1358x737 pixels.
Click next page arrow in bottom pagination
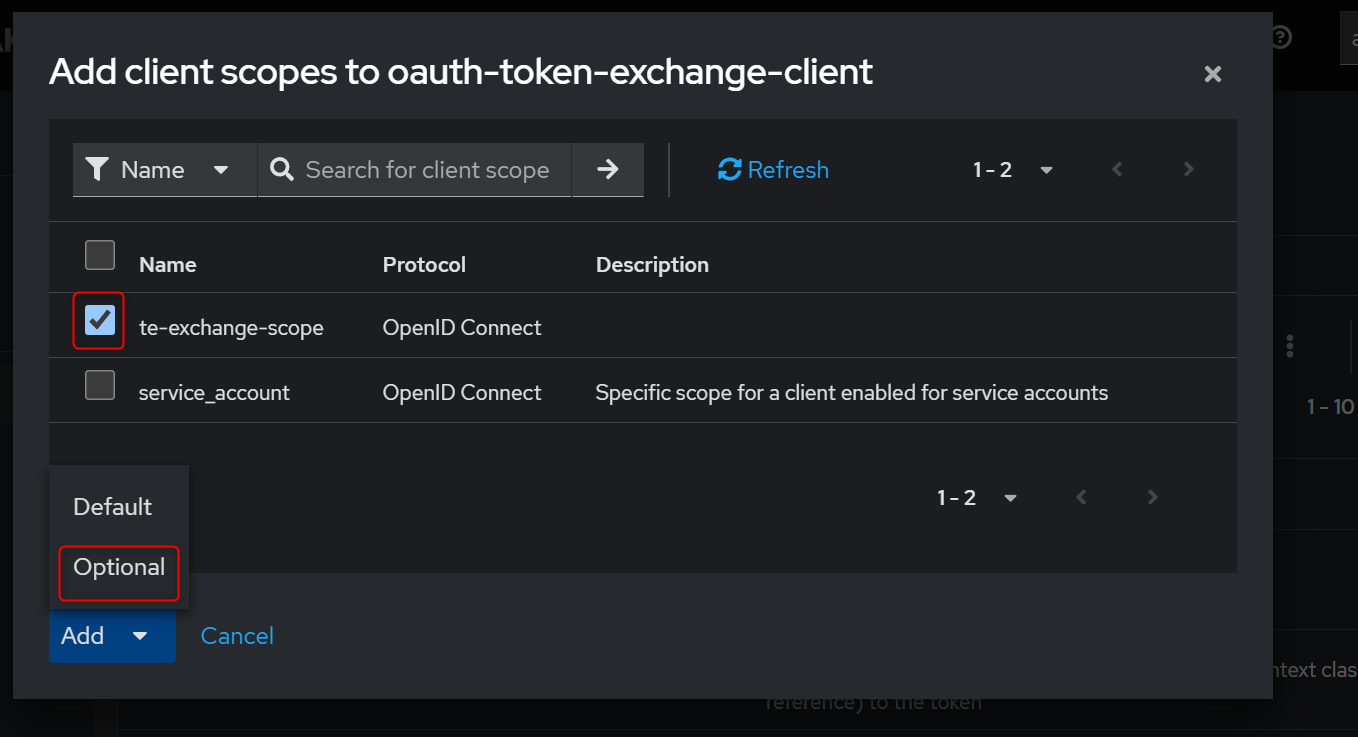pos(1153,497)
